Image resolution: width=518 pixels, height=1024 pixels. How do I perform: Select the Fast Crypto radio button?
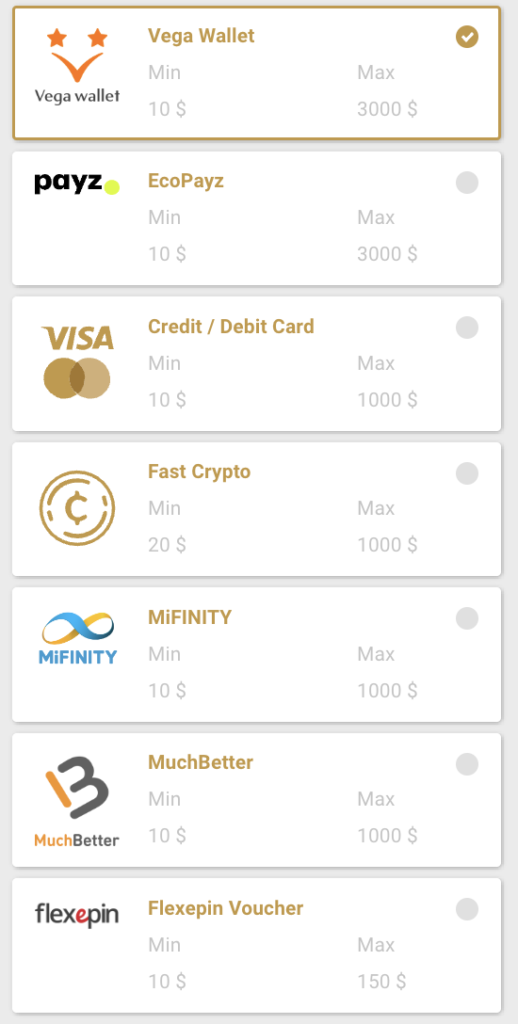467,473
